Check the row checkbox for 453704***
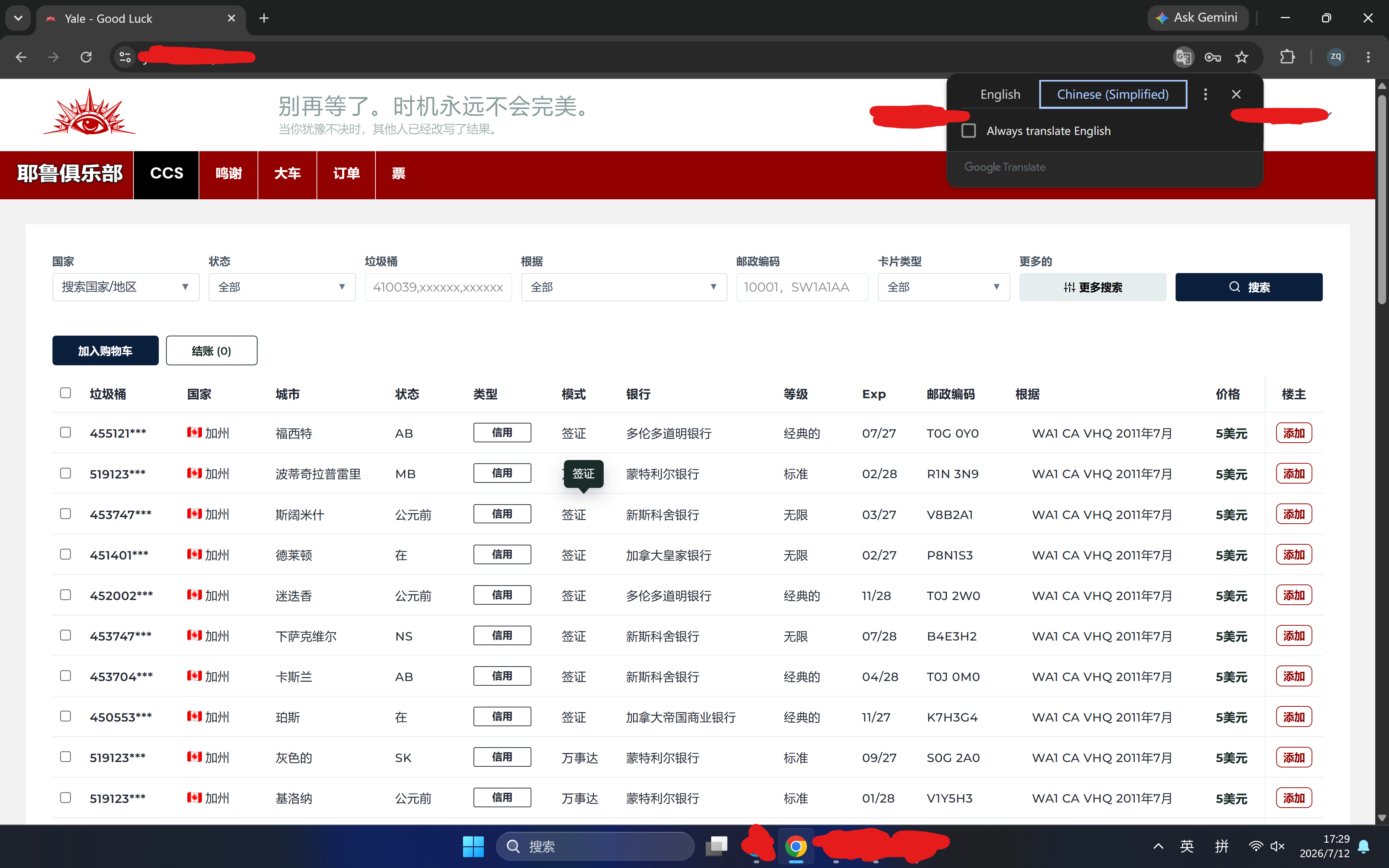 (x=65, y=676)
